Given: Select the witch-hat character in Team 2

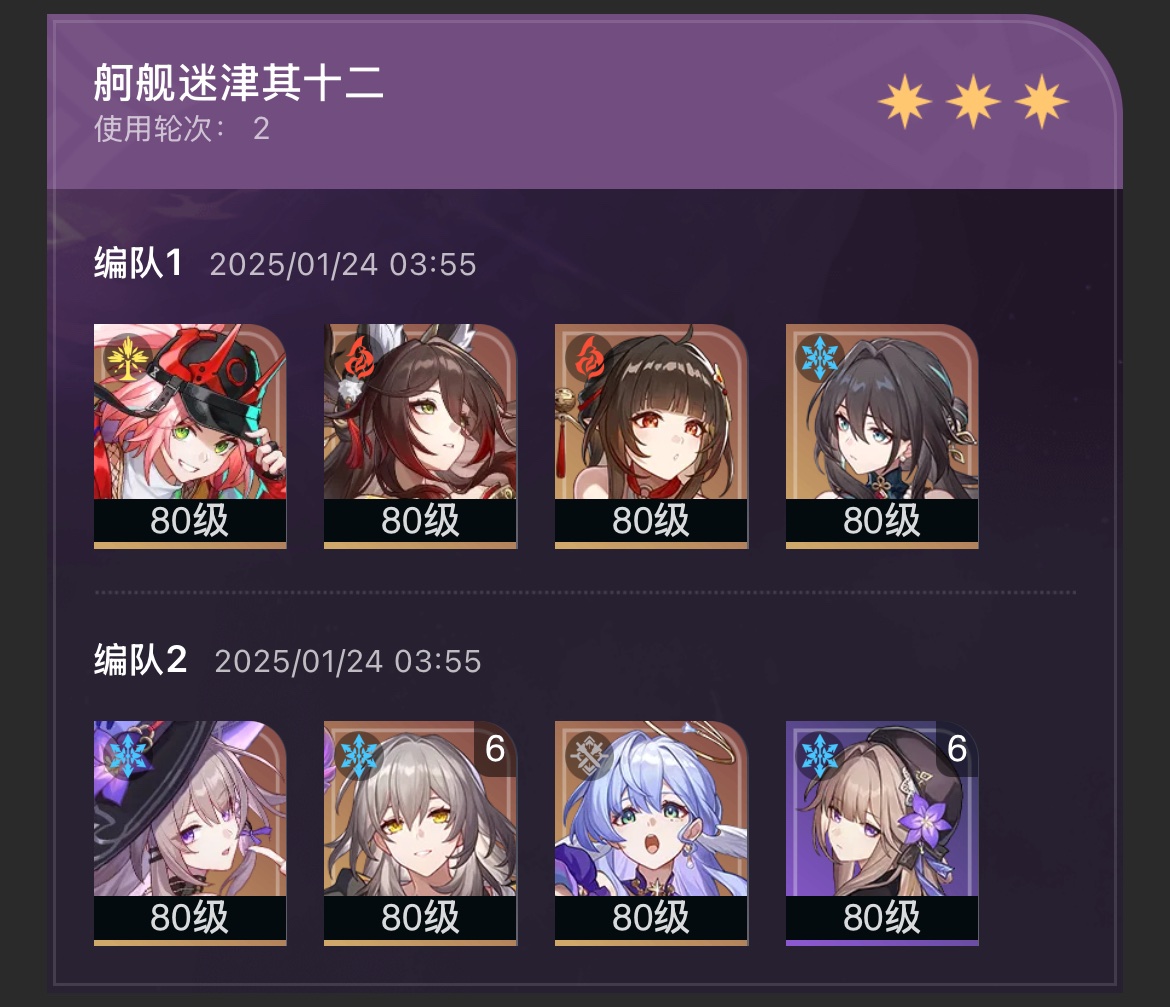Looking at the screenshot, I should coord(190,832).
